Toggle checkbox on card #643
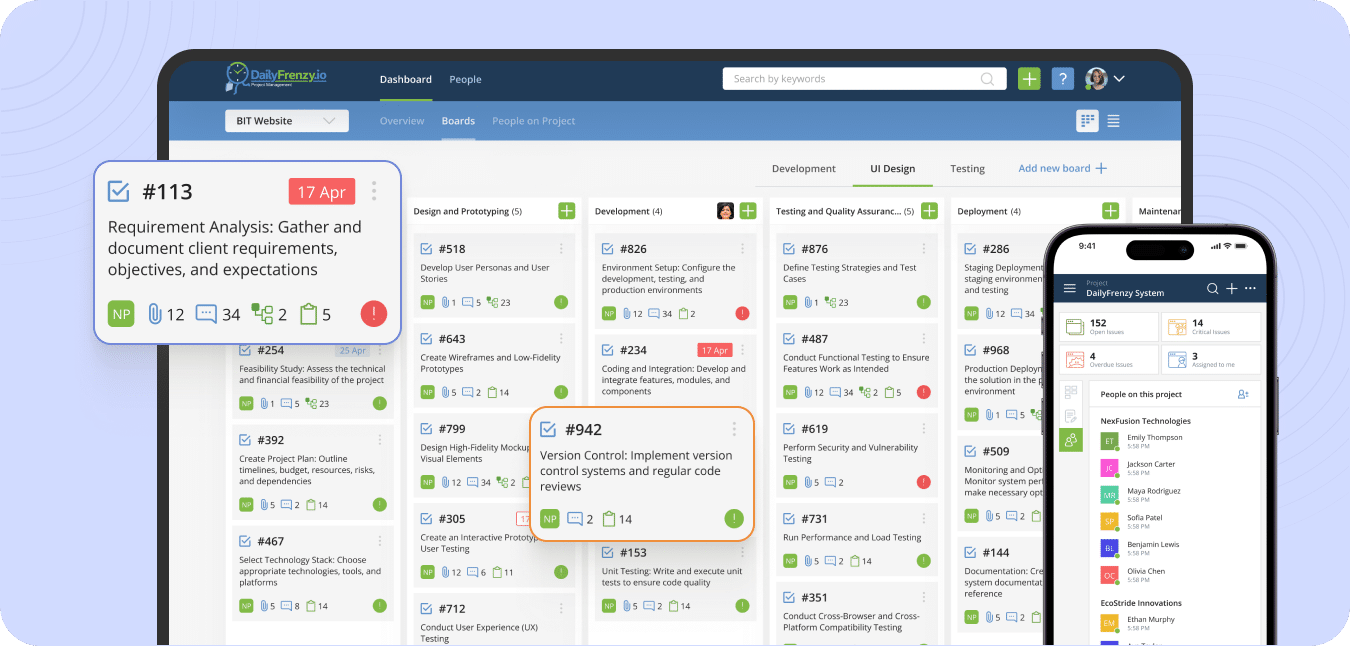The image size is (1350, 646). click(427, 339)
